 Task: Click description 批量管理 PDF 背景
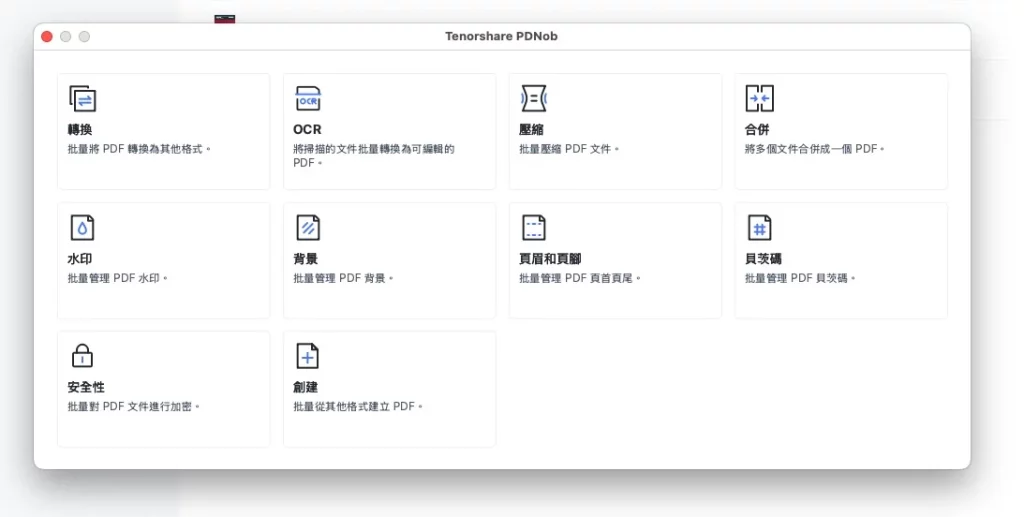click(x=344, y=278)
